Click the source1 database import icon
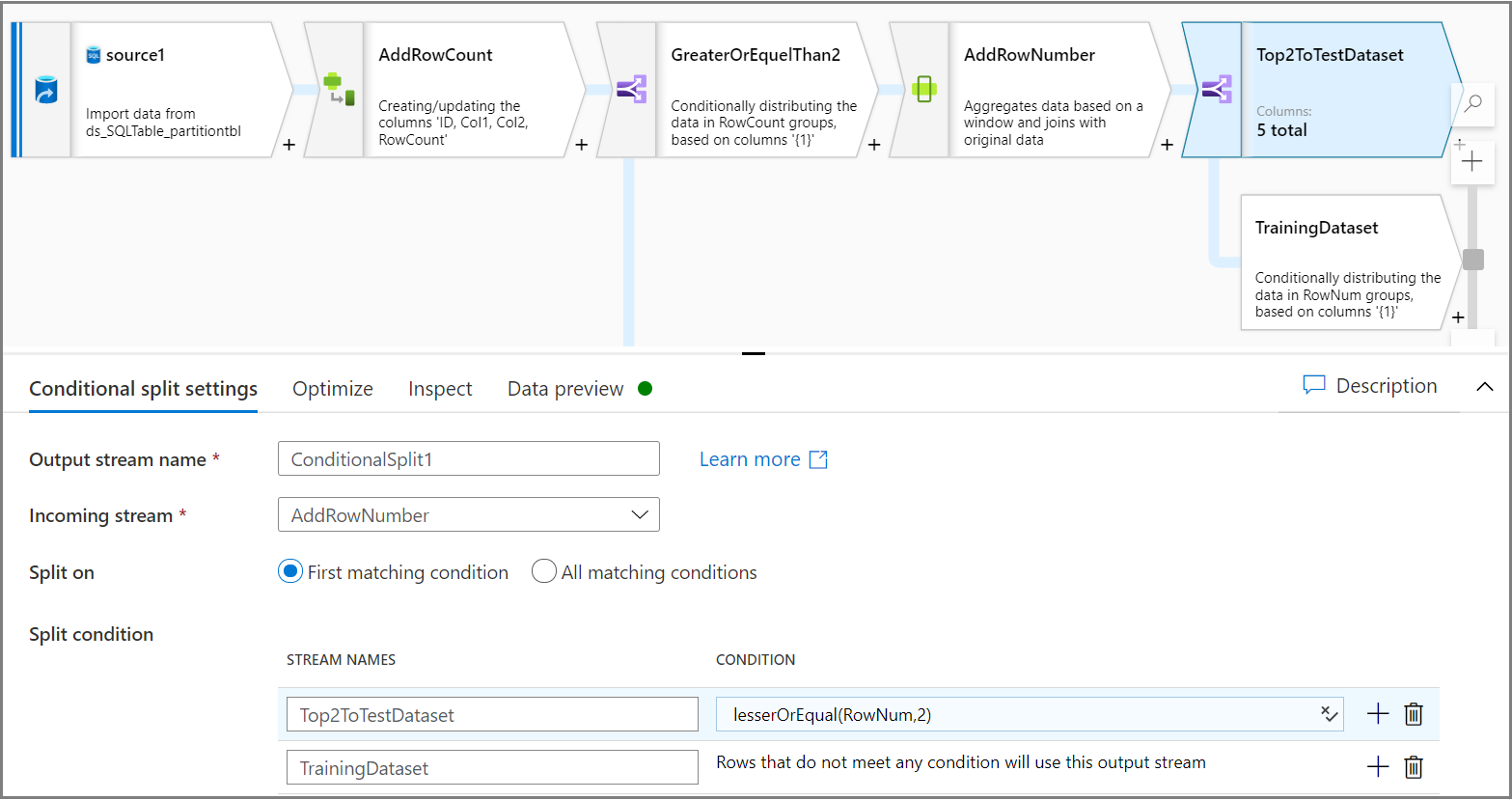1512x800 pixels. click(x=45, y=90)
